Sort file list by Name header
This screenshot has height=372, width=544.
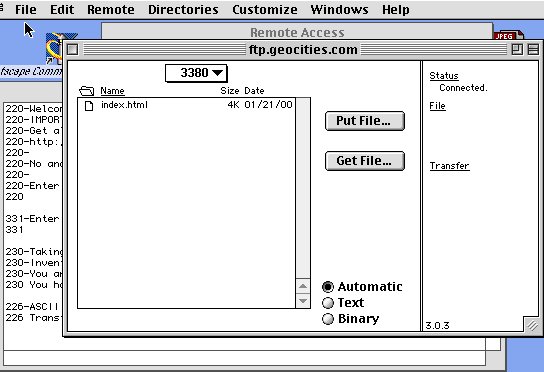pyautogui.click(x=112, y=91)
